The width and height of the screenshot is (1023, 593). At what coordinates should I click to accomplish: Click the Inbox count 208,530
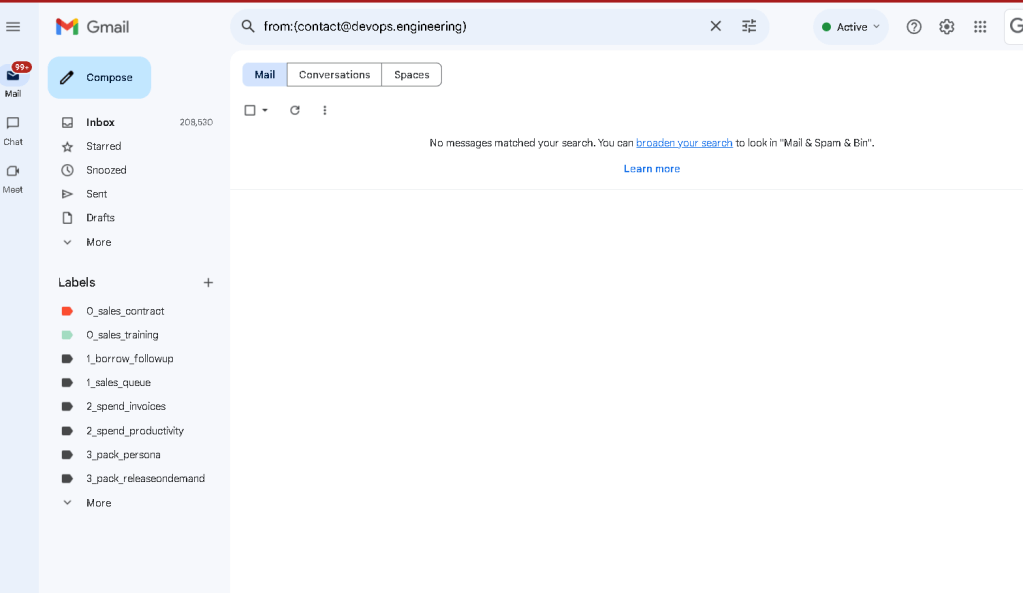[x=196, y=123]
